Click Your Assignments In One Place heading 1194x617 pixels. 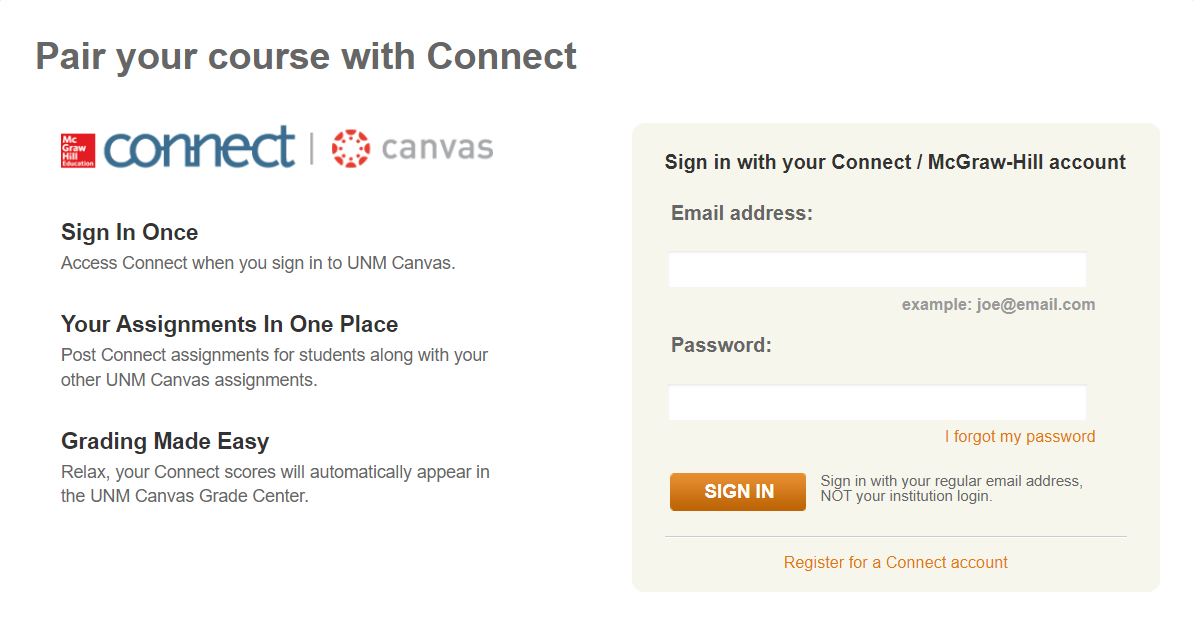[x=229, y=324]
